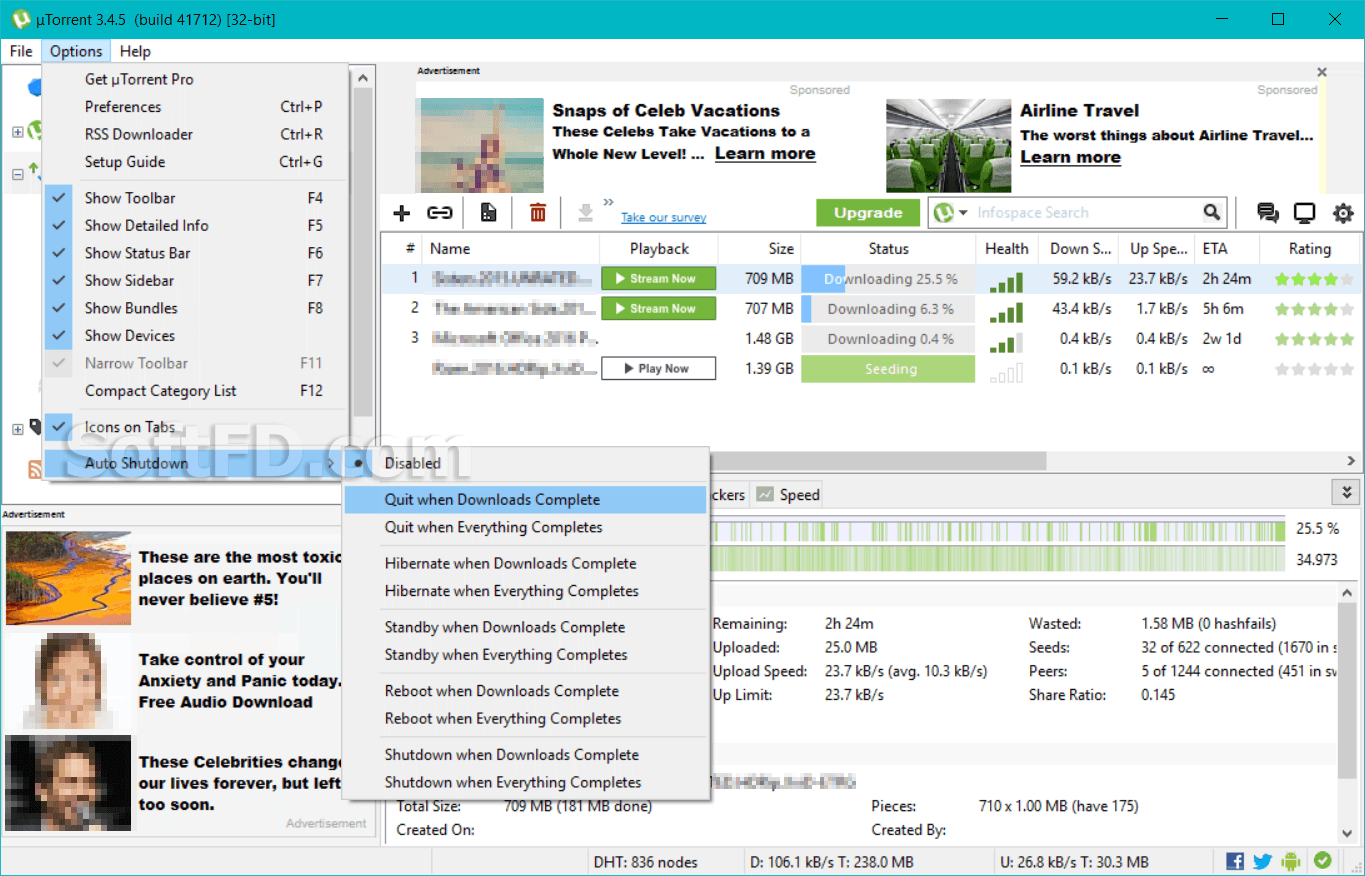The height and width of the screenshot is (876, 1365).
Task: Switch to the Speed tab
Action: click(788, 494)
